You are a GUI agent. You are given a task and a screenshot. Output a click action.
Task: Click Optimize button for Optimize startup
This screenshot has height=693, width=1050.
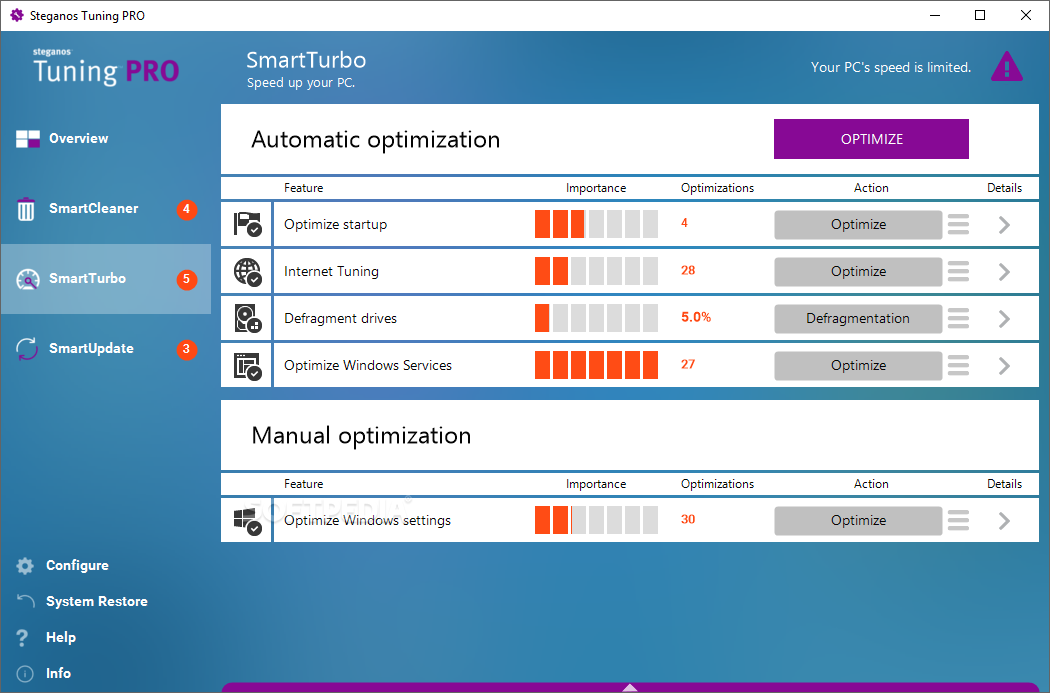(x=858, y=225)
